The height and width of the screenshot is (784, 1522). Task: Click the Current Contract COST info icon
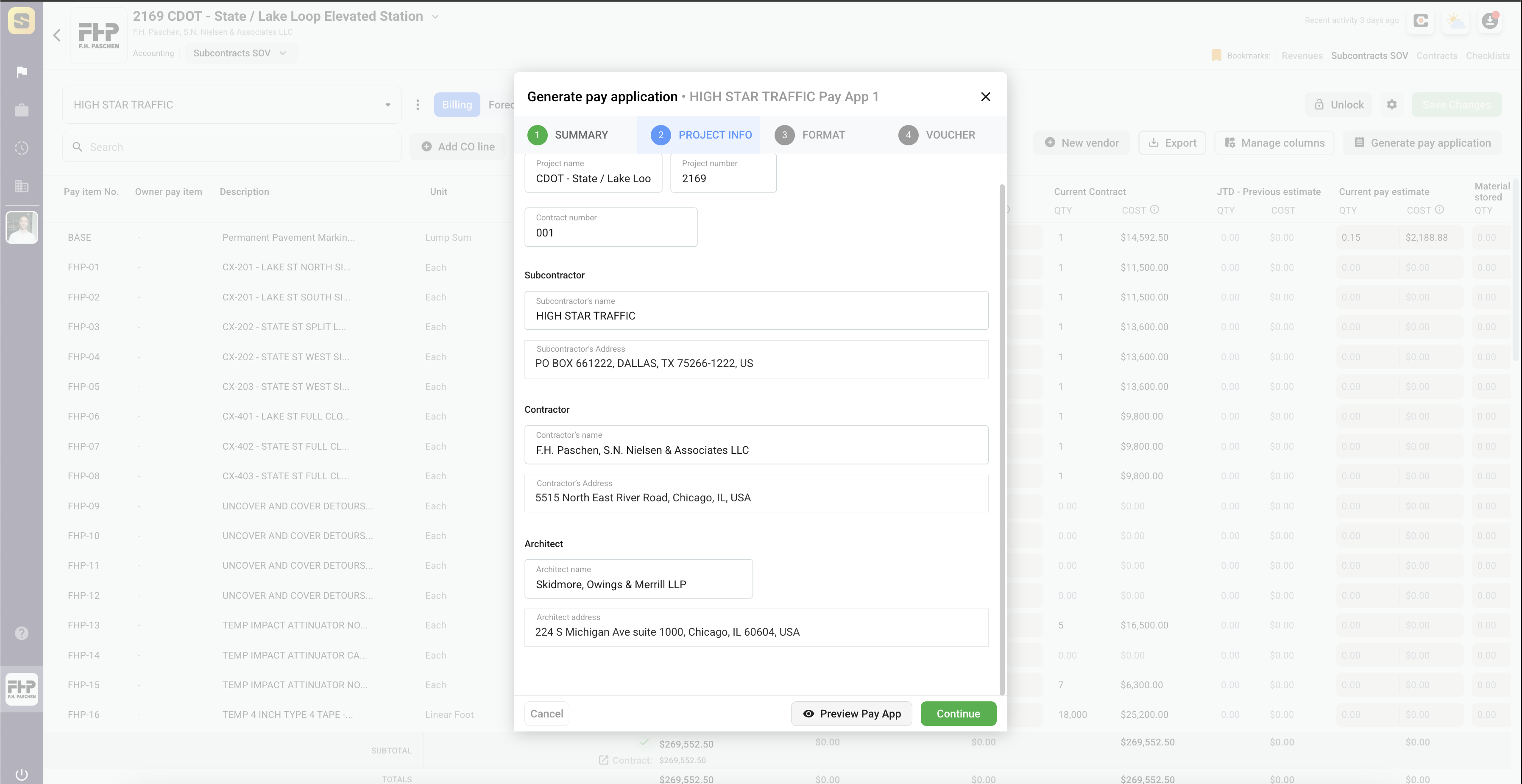[1154, 210]
